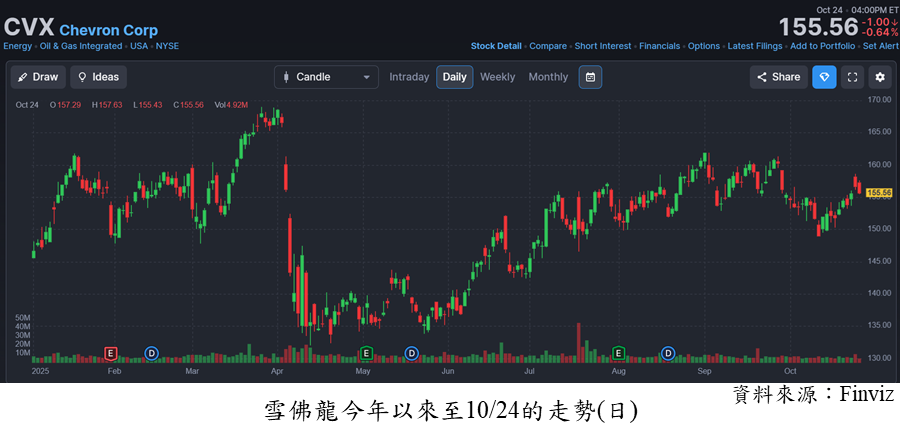Open chart settings gear

pyautogui.click(x=880, y=77)
